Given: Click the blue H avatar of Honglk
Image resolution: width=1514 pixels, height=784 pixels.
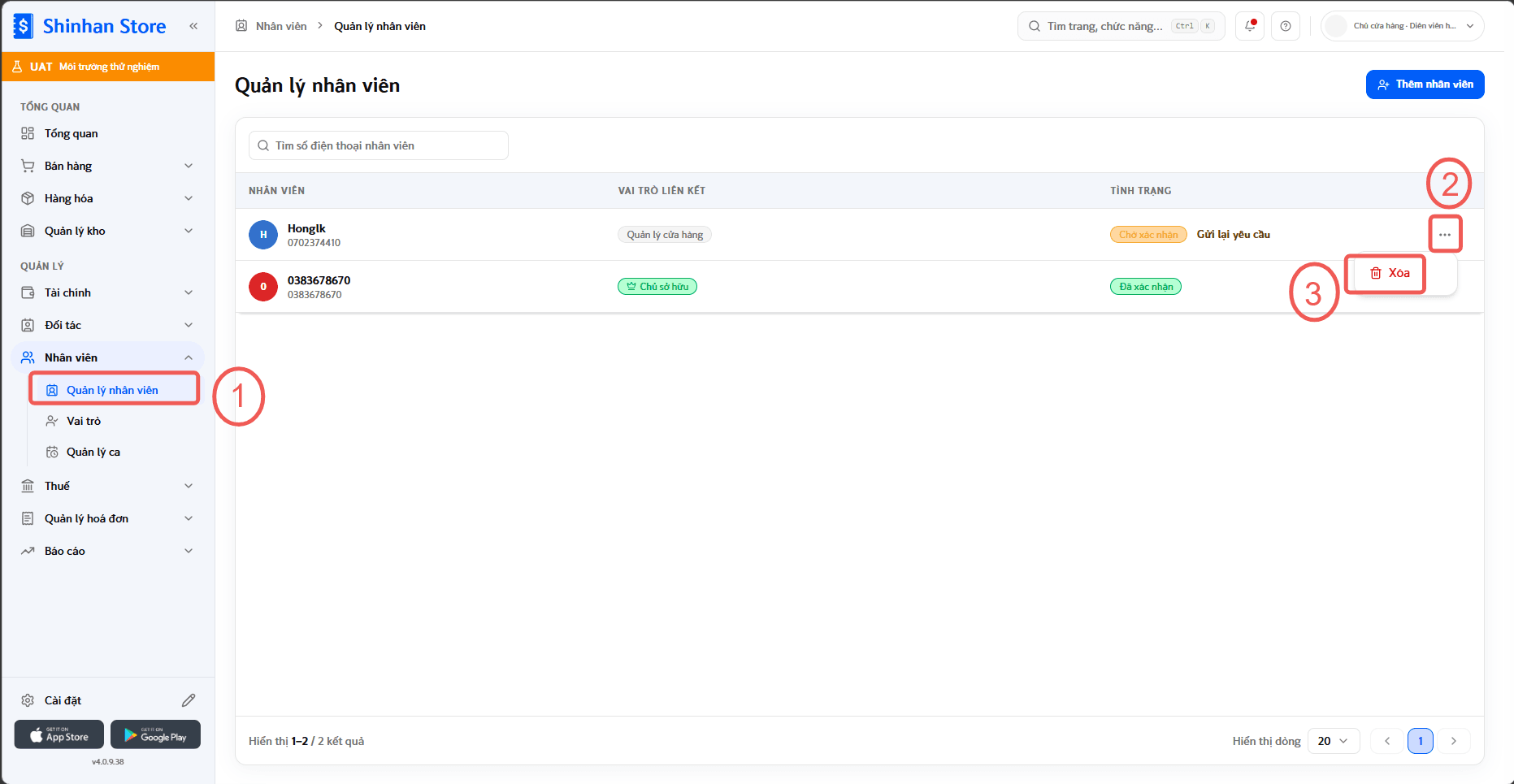Looking at the screenshot, I should pos(263,235).
